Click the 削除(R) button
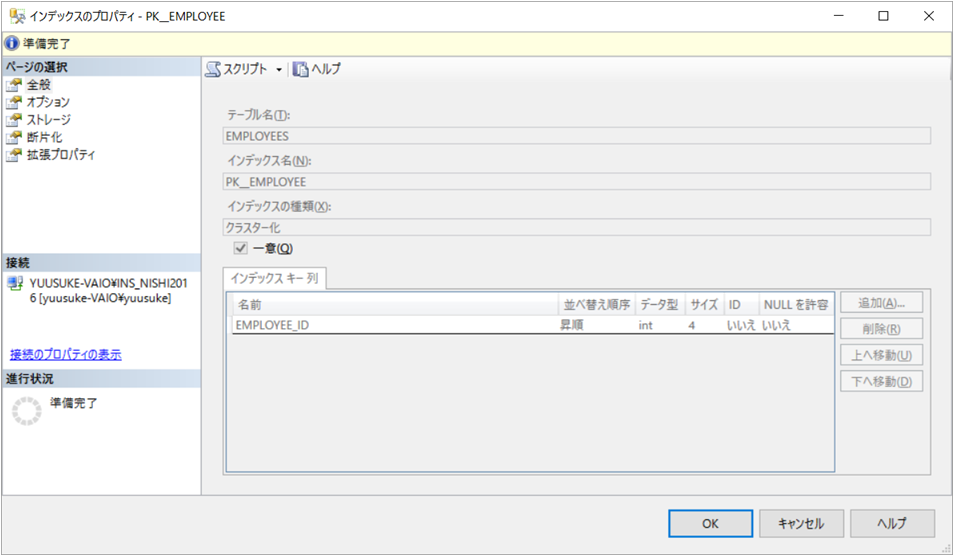This screenshot has width=954, height=556. (x=882, y=329)
